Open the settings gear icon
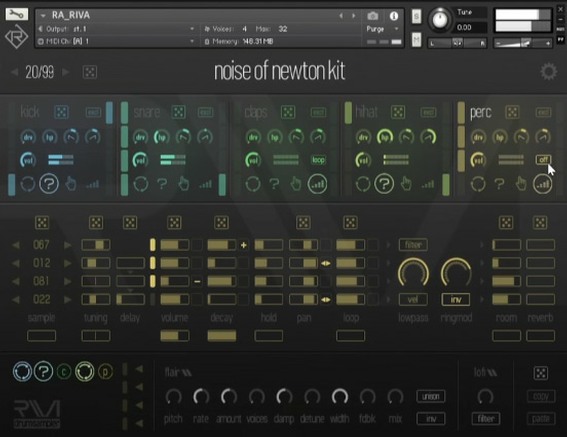The image size is (567, 437). [x=548, y=71]
